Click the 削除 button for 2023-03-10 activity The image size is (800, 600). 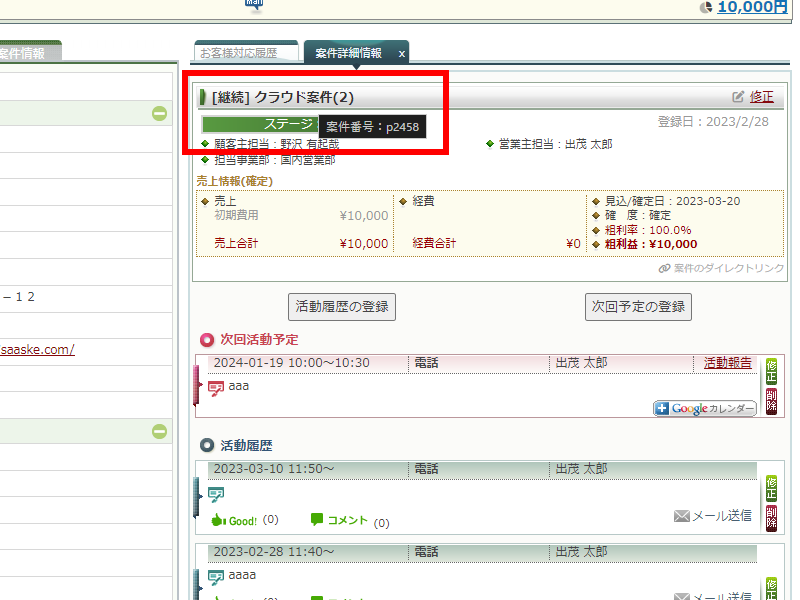click(x=771, y=517)
